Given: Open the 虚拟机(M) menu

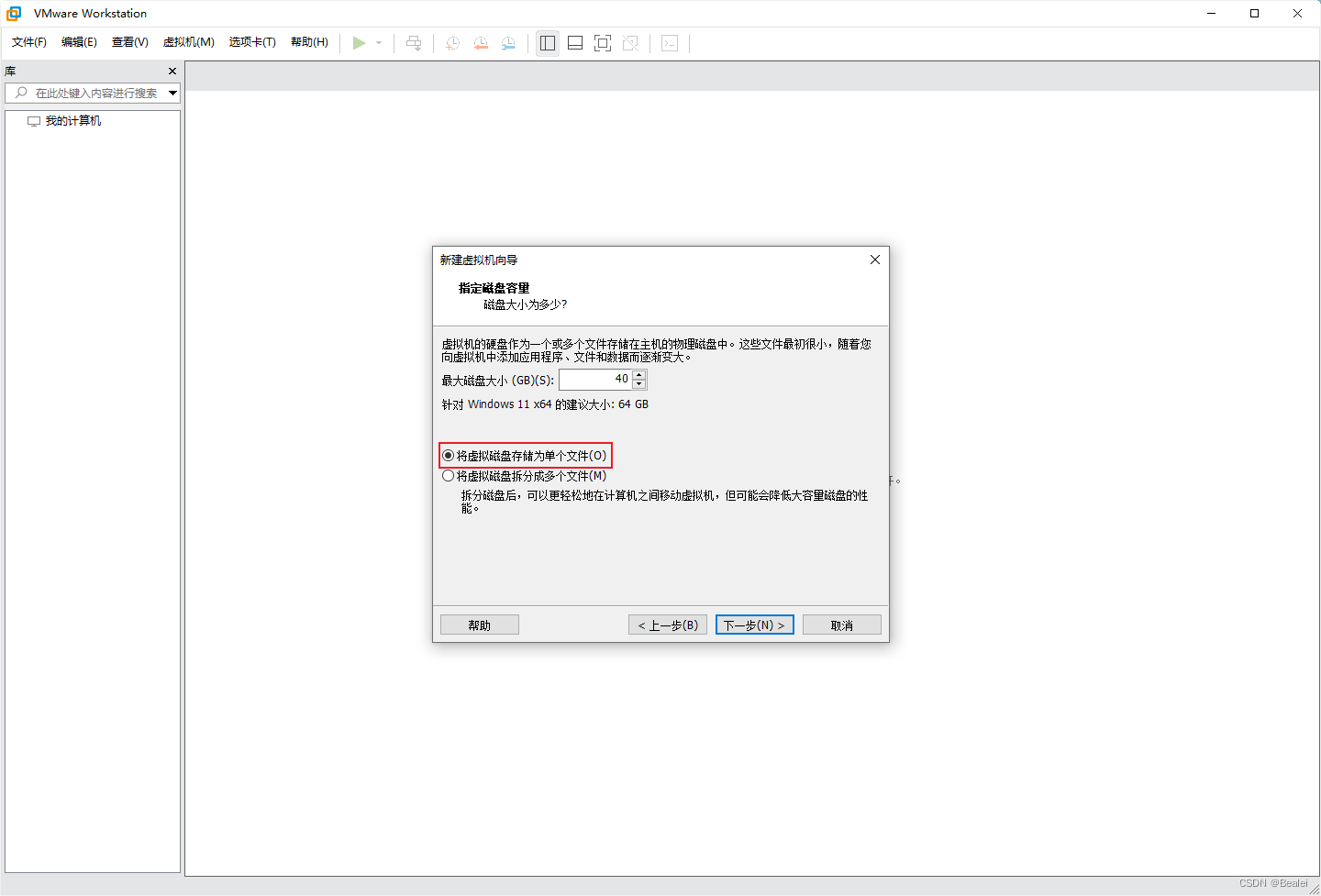Looking at the screenshot, I should [189, 42].
